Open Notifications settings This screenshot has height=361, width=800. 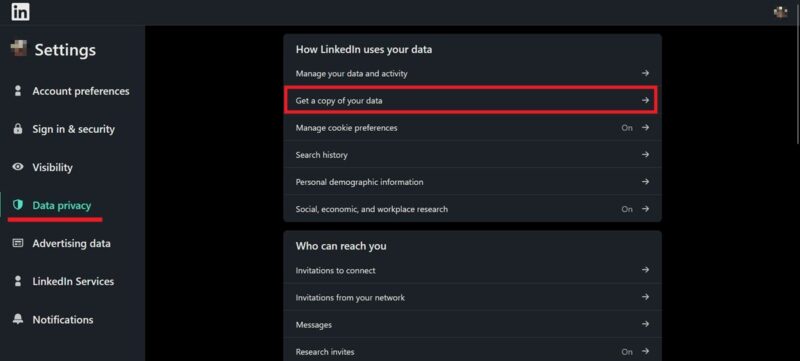coord(63,320)
